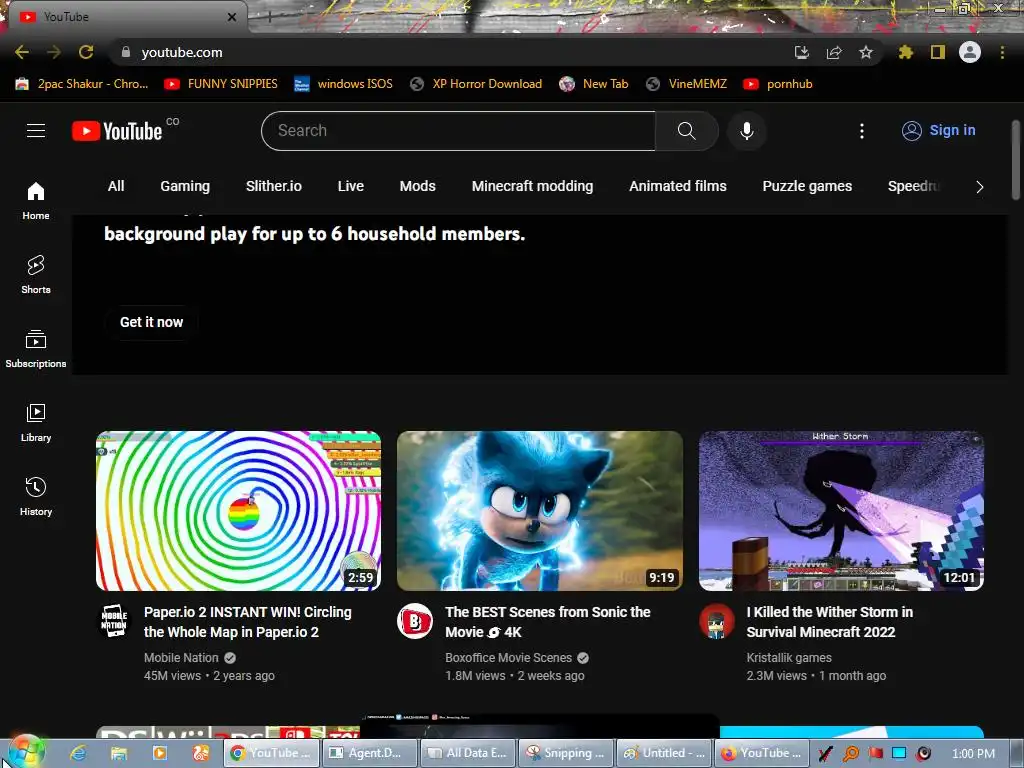Screen dimensions: 1024x768
Task: Click The BEST Scenes from Sonic title
Action: (548, 622)
